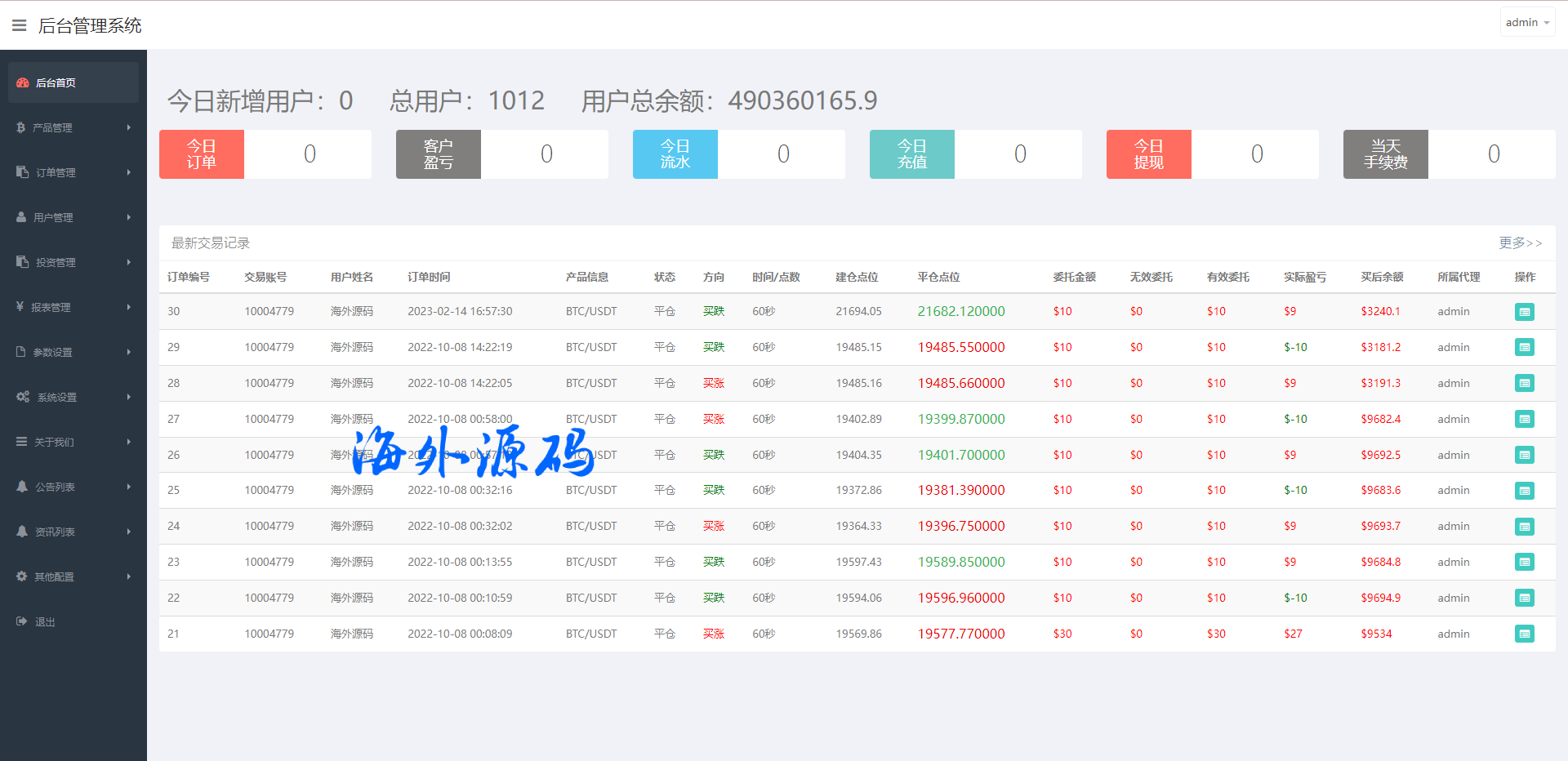The height and width of the screenshot is (761, 1568).
Task: Click the hamburger menu icon in header
Action: (x=20, y=25)
